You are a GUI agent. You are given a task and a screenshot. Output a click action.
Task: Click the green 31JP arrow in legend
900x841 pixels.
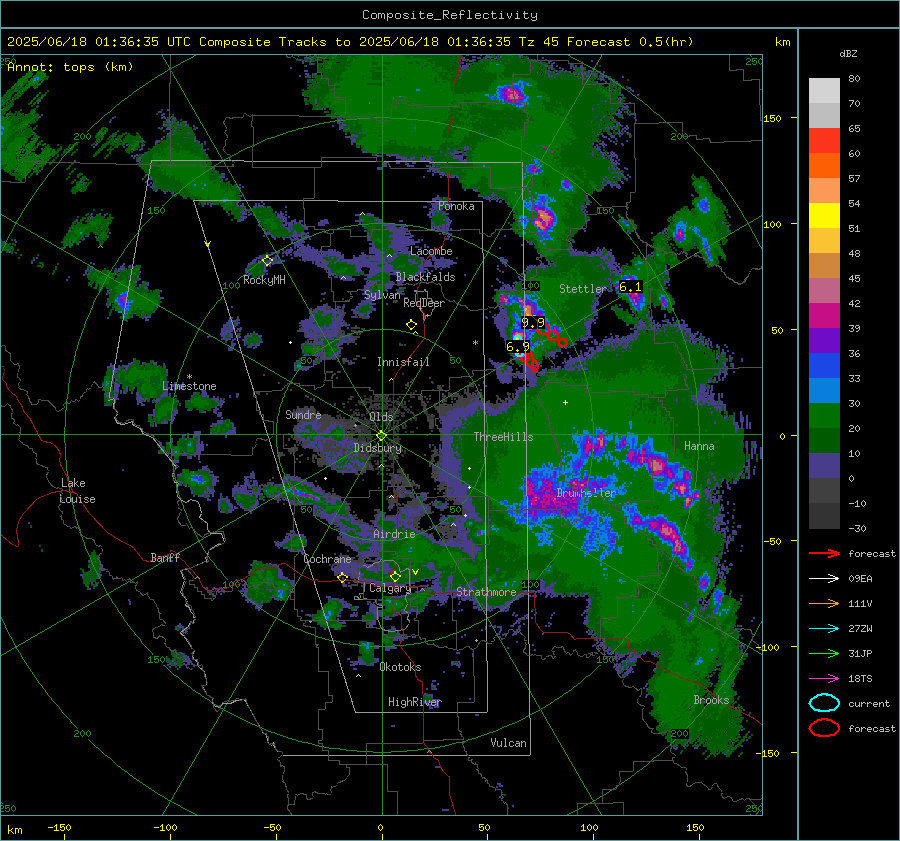[x=824, y=653]
